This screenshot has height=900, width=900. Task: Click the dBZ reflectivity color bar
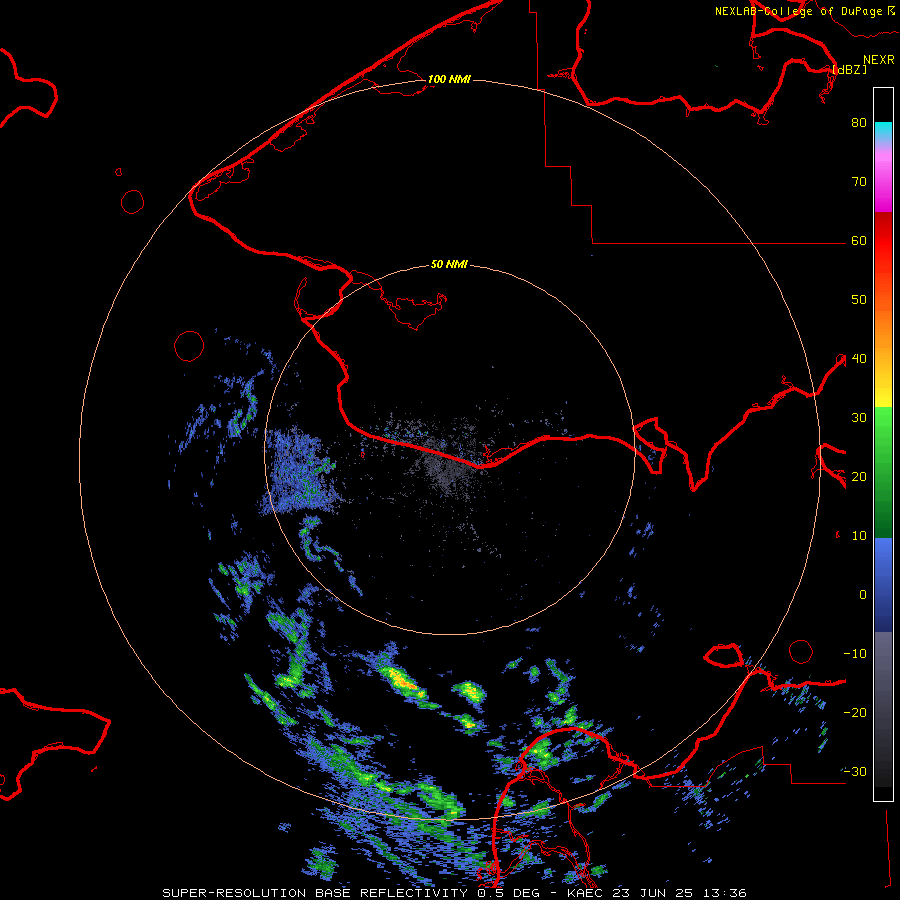pyautogui.click(x=883, y=444)
